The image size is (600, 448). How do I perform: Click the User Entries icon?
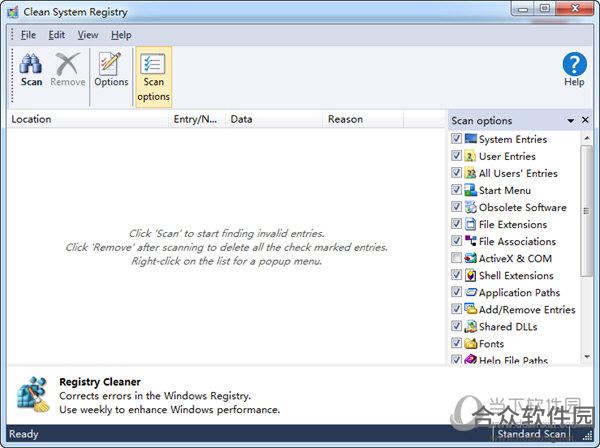pos(470,156)
